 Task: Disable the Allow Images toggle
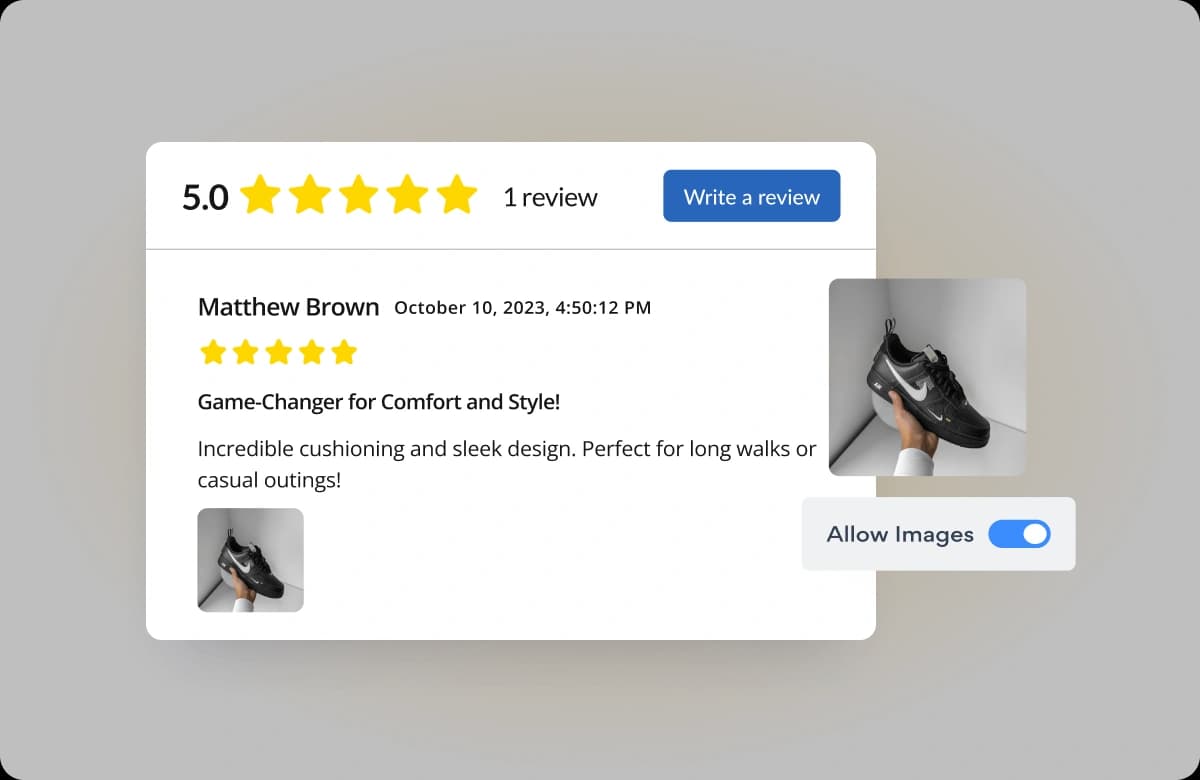[1019, 534]
